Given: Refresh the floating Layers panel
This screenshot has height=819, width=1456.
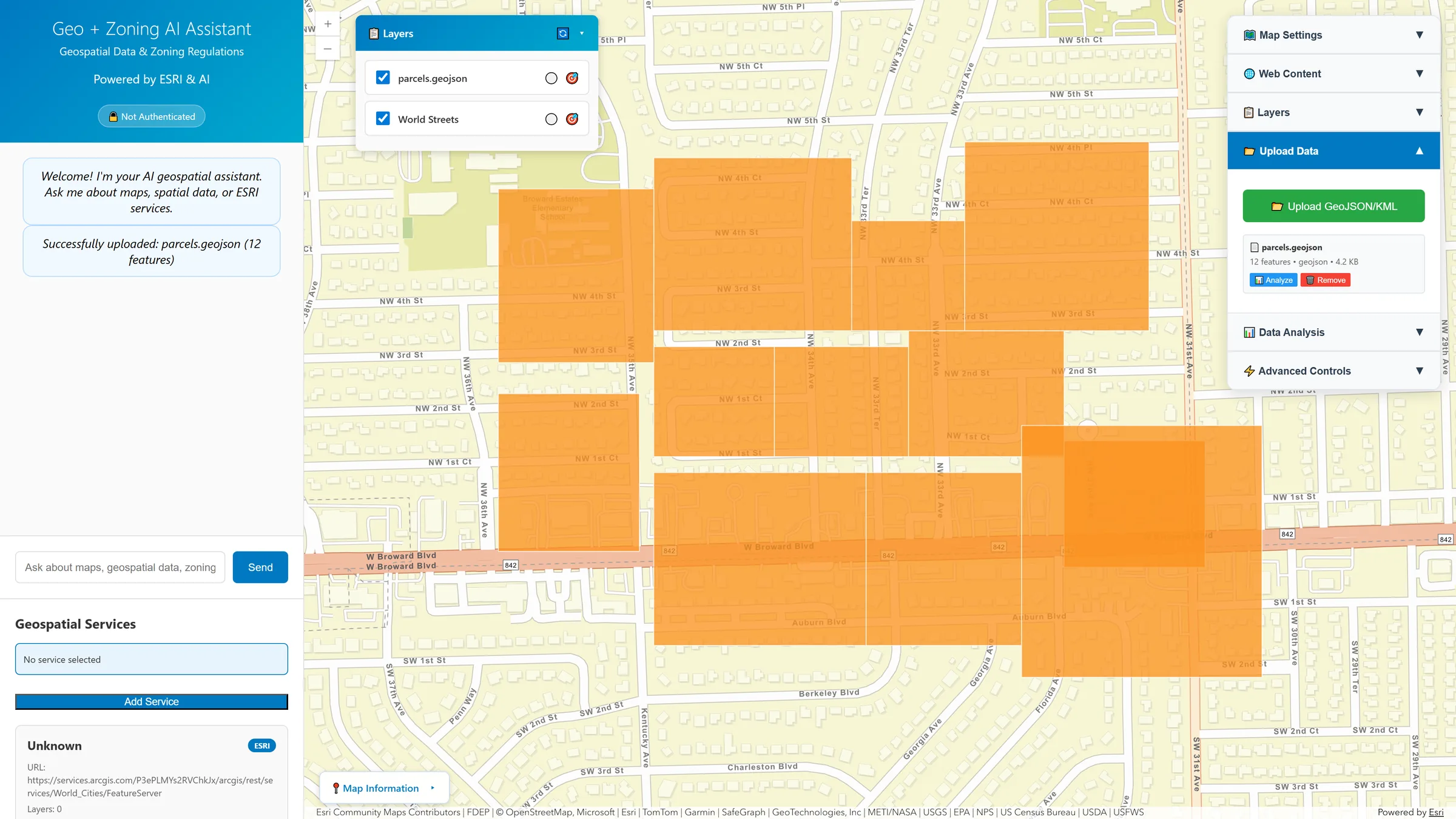Looking at the screenshot, I should tap(562, 33).
